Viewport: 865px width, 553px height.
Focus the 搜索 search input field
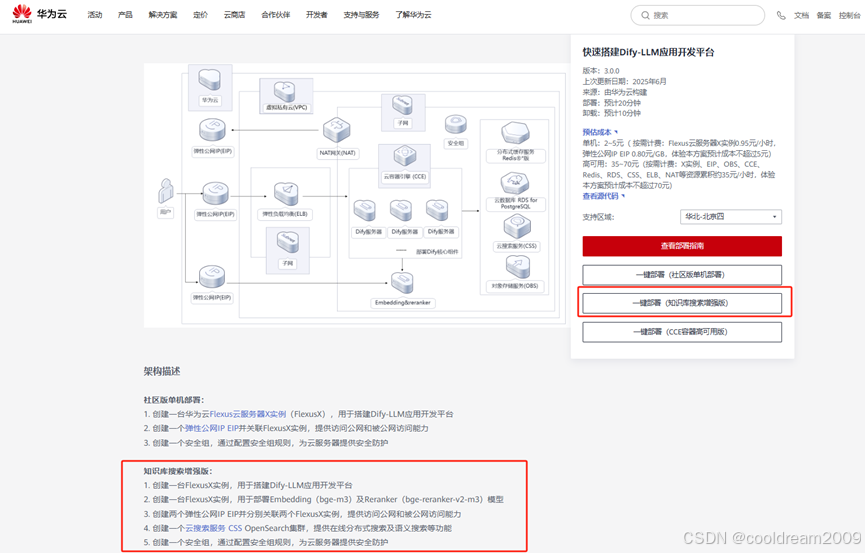pos(698,15)
